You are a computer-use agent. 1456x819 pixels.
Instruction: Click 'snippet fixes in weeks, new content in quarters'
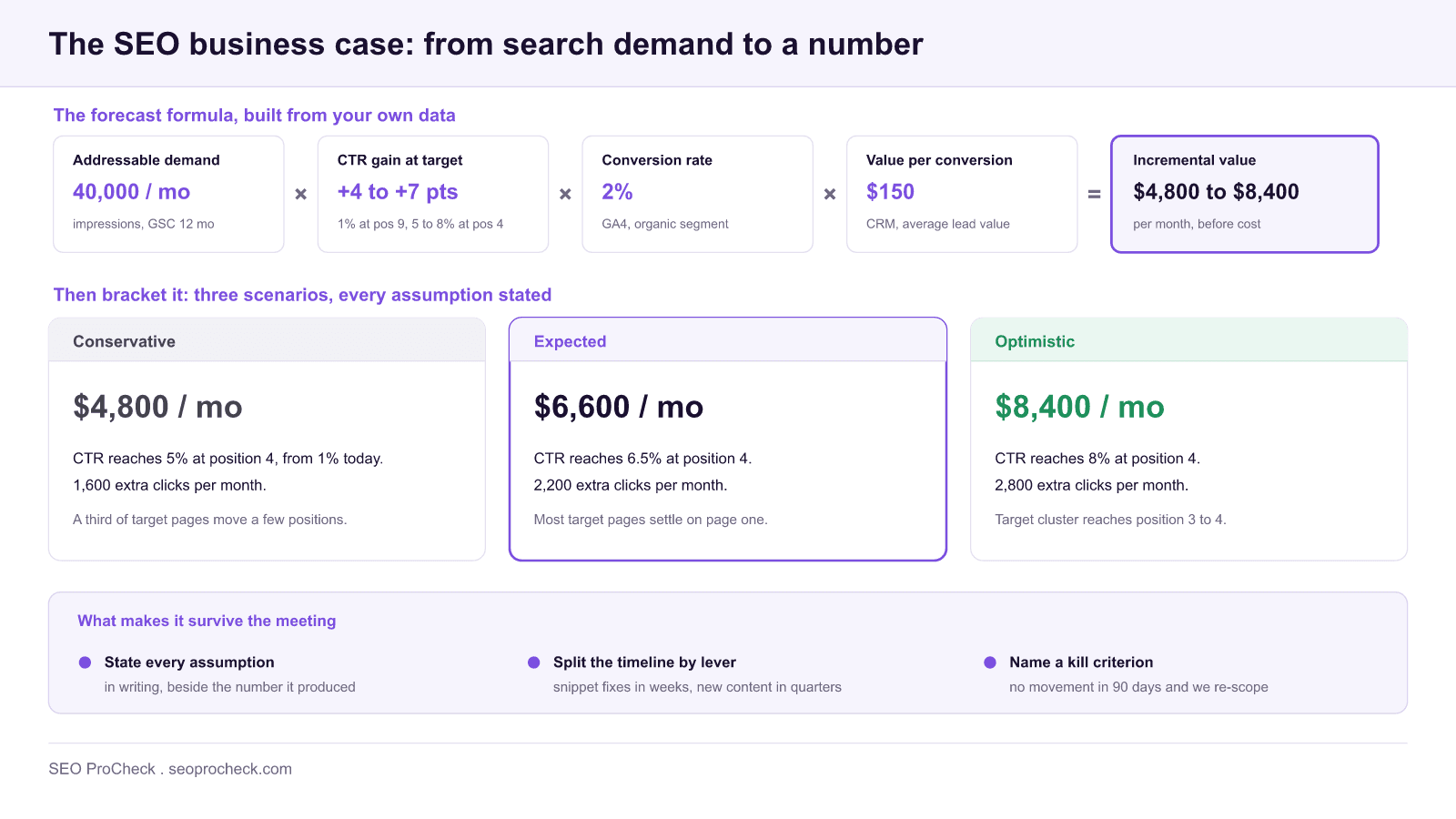pos(697,687)
